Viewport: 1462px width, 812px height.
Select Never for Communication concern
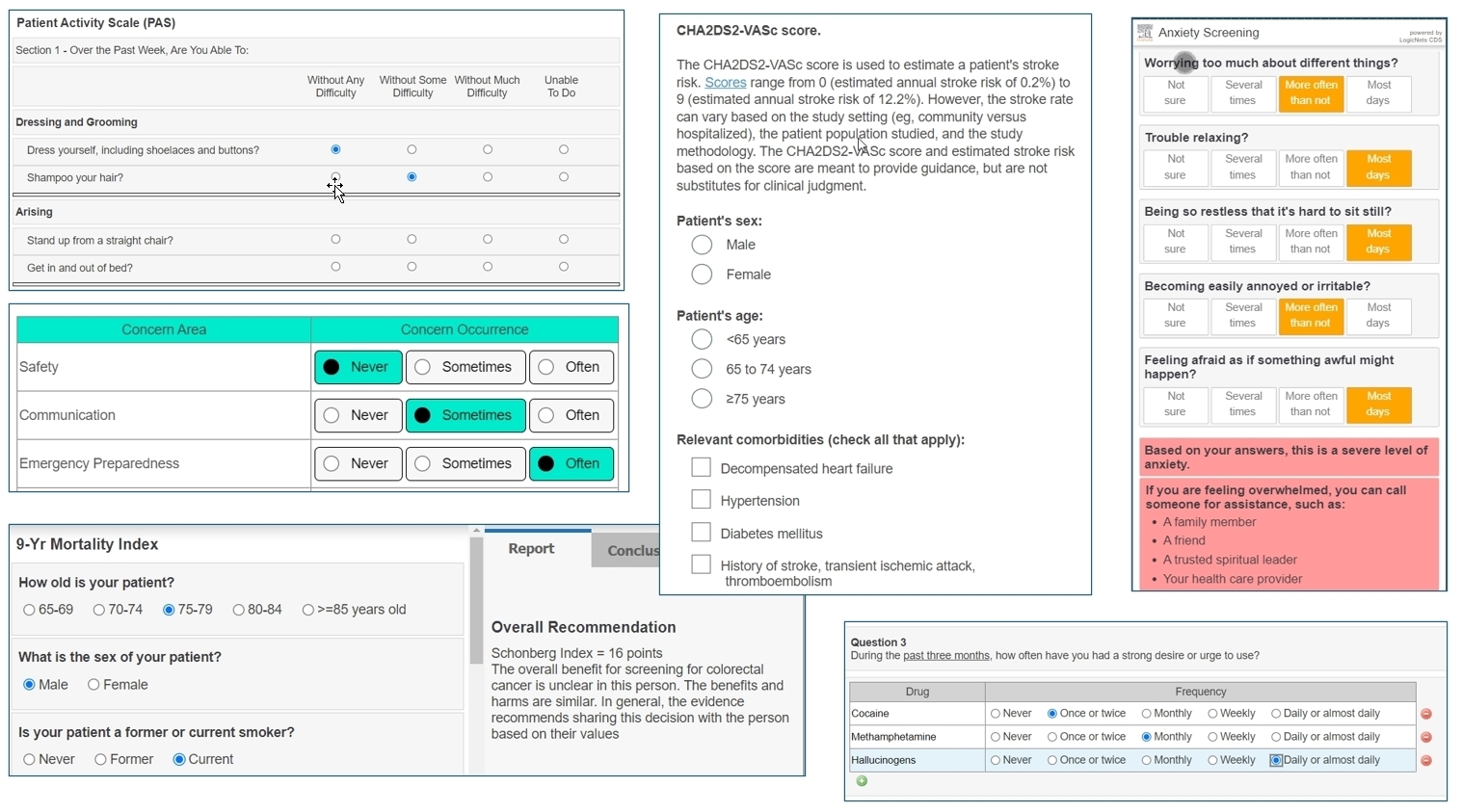358,415
